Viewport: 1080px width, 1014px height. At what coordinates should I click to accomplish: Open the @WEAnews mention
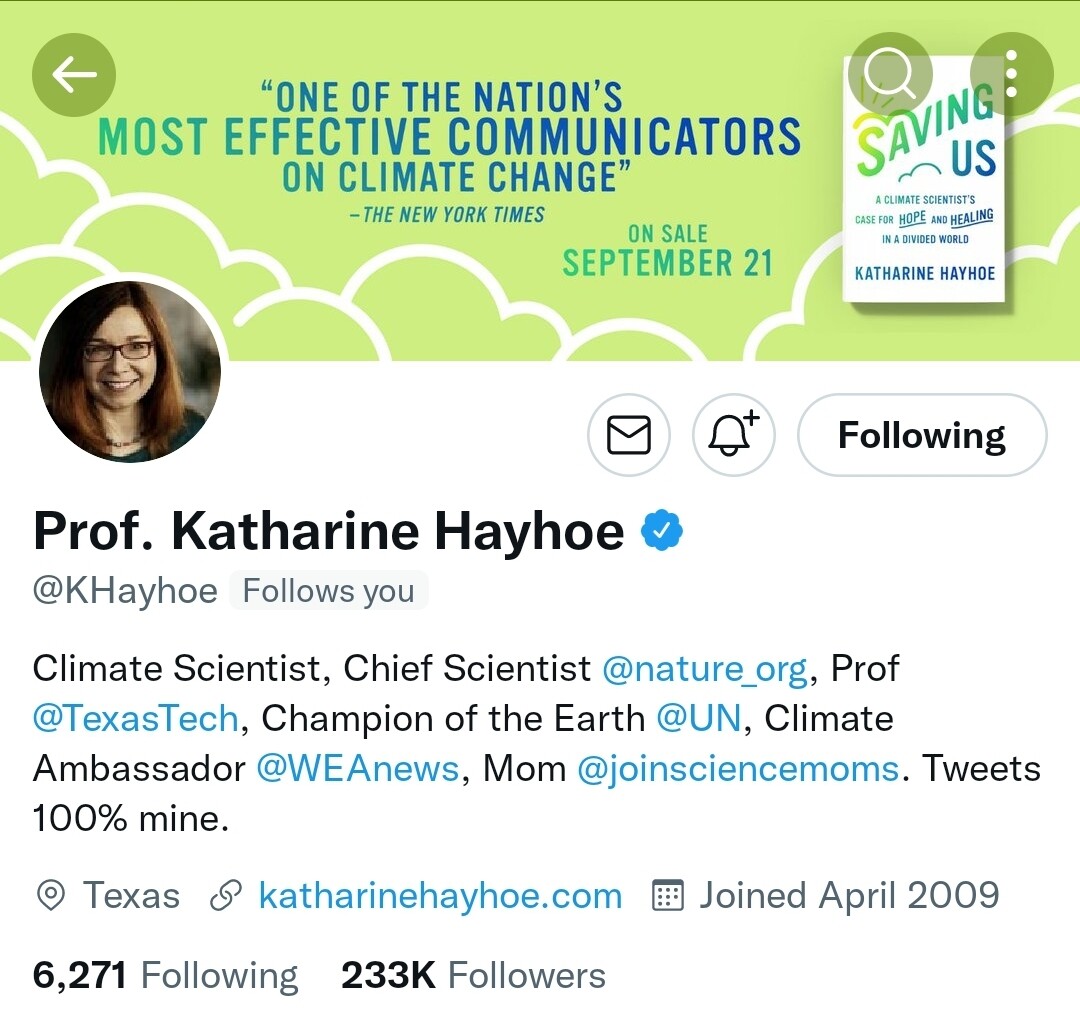(x=357, y=768)
